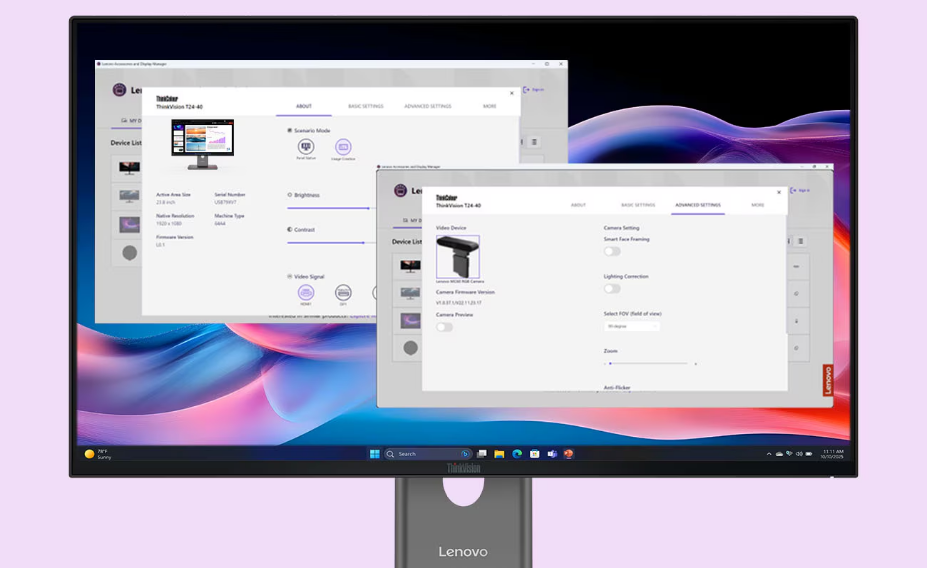The height and width of the screenshot is (568, 929).
Task: Open the Select FOV dropdown
Action: (x=631, y=326)
